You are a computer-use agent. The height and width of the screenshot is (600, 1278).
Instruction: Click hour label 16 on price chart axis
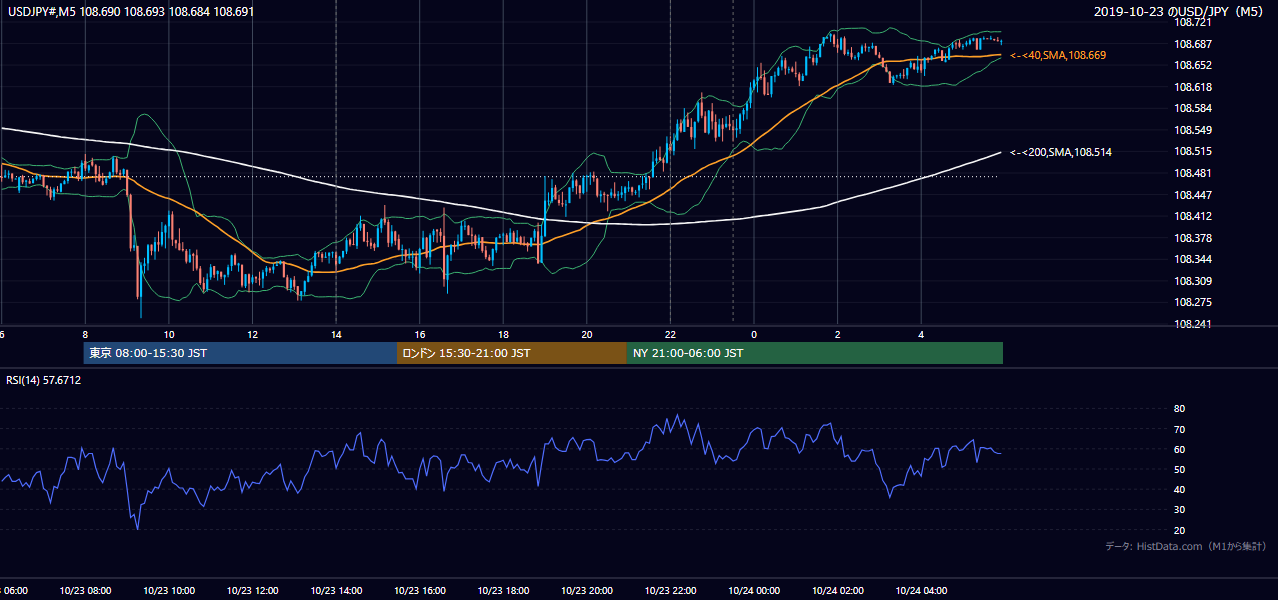420,334
